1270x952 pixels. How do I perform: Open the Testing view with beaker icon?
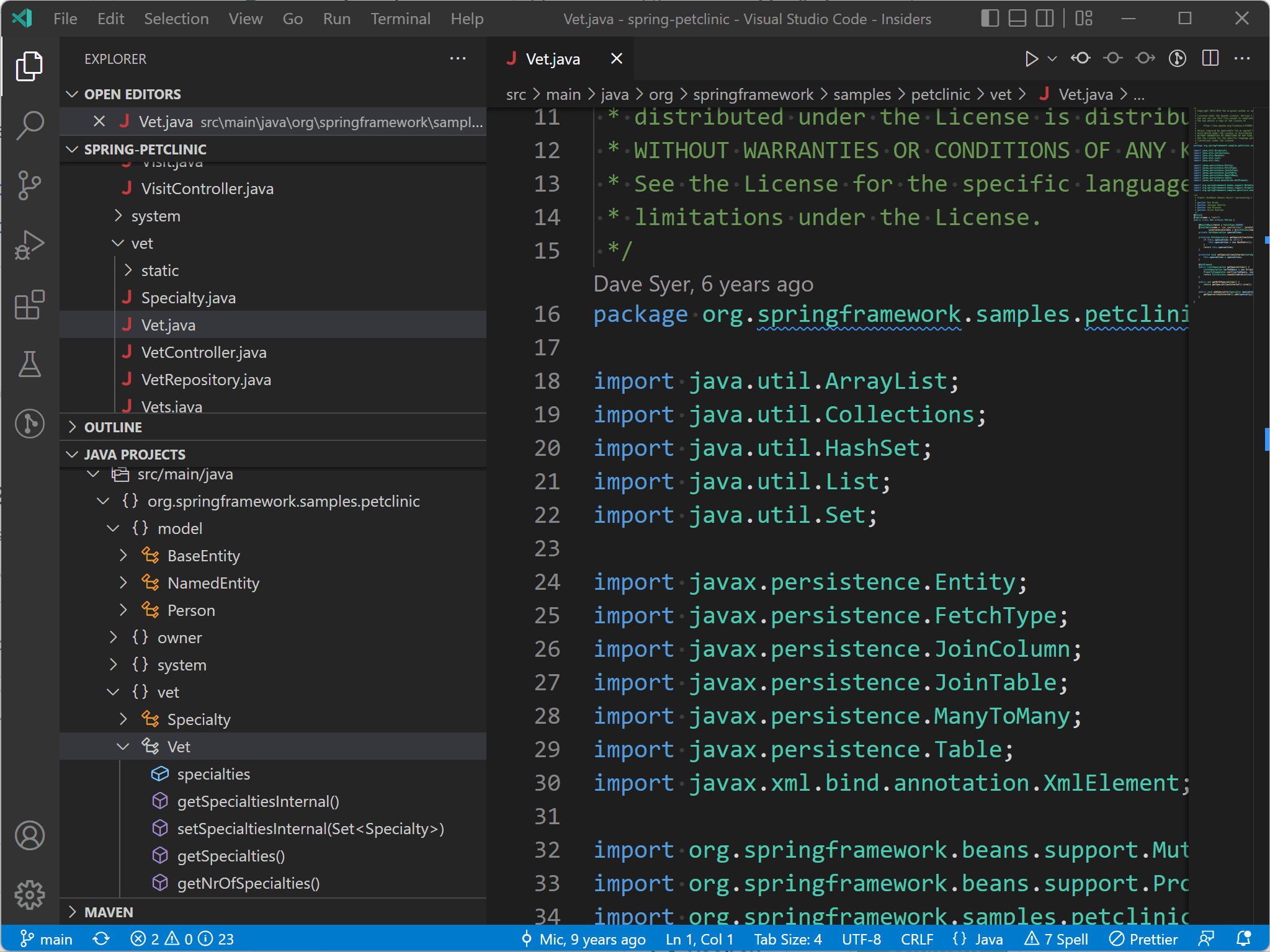pos(29,365)
